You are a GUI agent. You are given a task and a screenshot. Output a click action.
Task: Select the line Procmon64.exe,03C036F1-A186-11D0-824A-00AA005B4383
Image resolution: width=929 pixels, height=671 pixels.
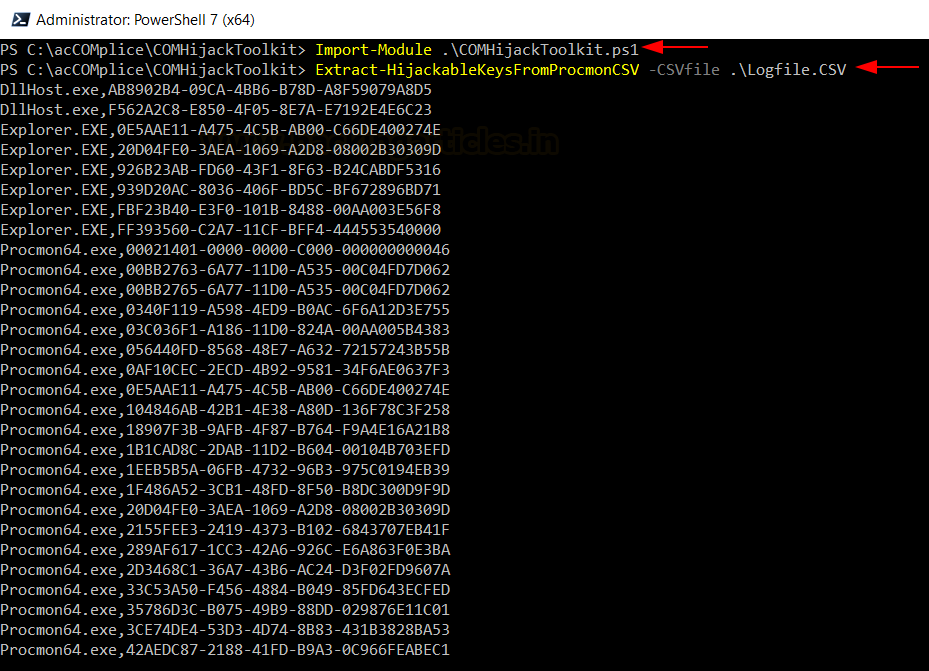pos(225,330)
